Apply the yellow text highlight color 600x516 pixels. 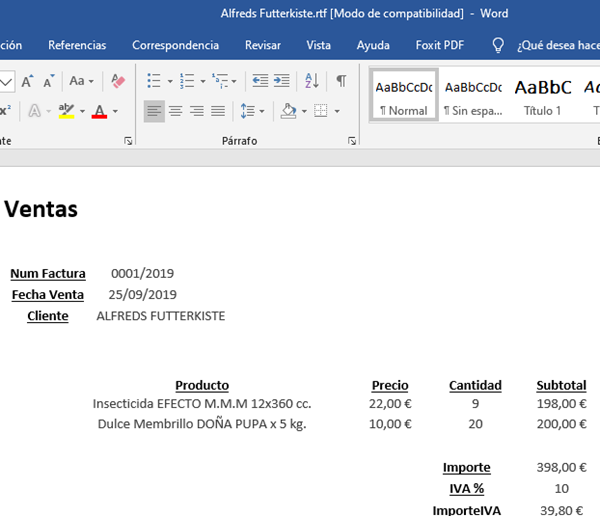(66, 111)
